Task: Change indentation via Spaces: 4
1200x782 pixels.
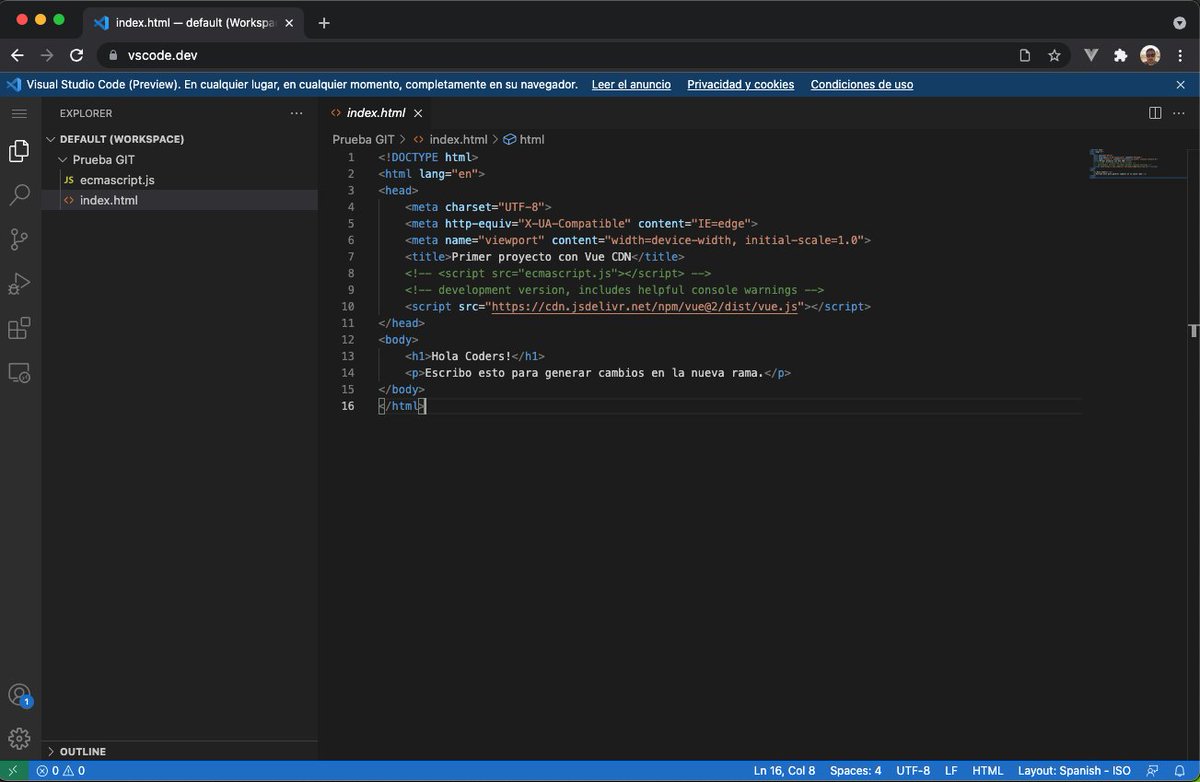Action: [856, 771]
